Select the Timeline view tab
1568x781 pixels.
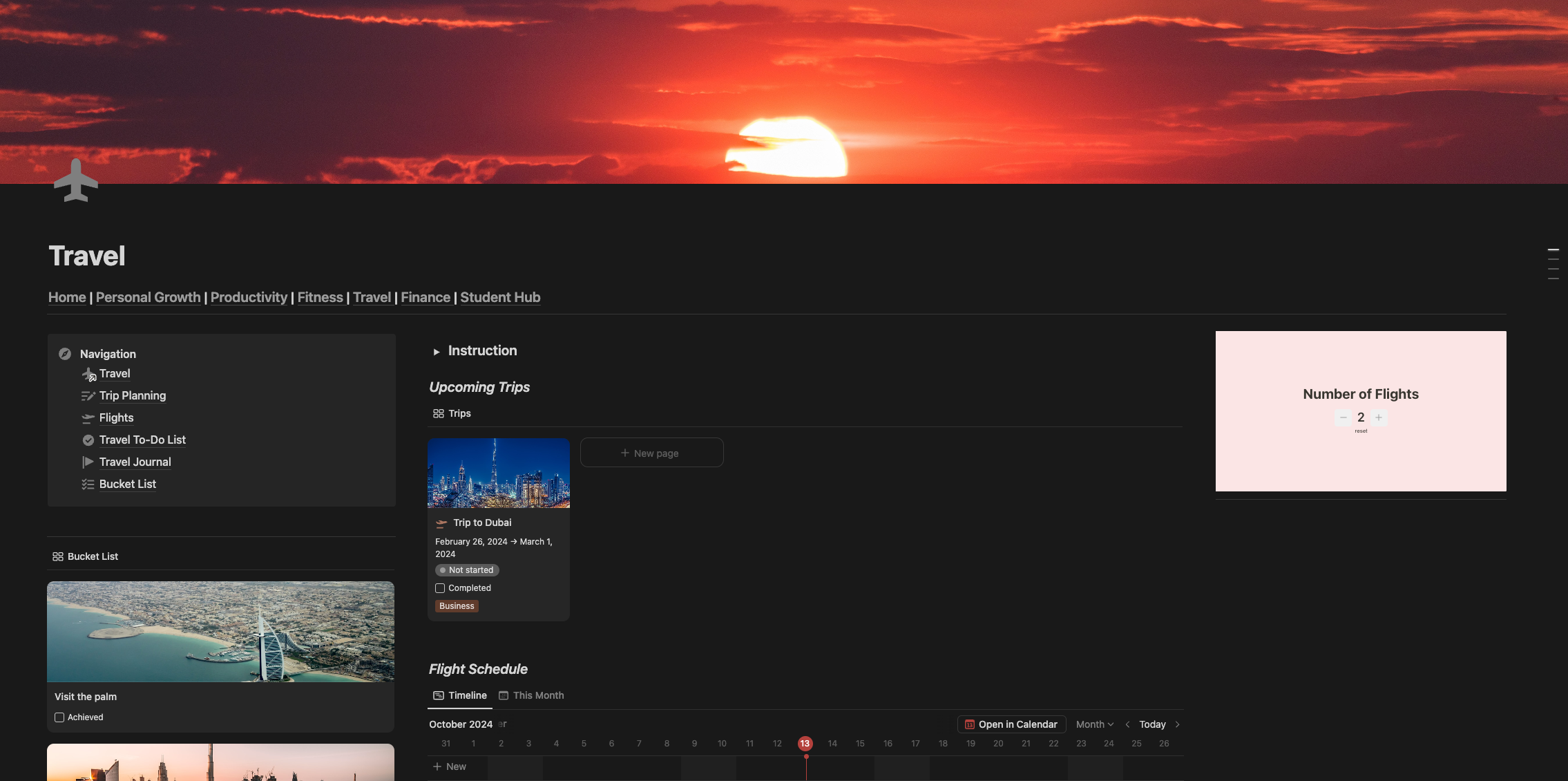point(460,695)
